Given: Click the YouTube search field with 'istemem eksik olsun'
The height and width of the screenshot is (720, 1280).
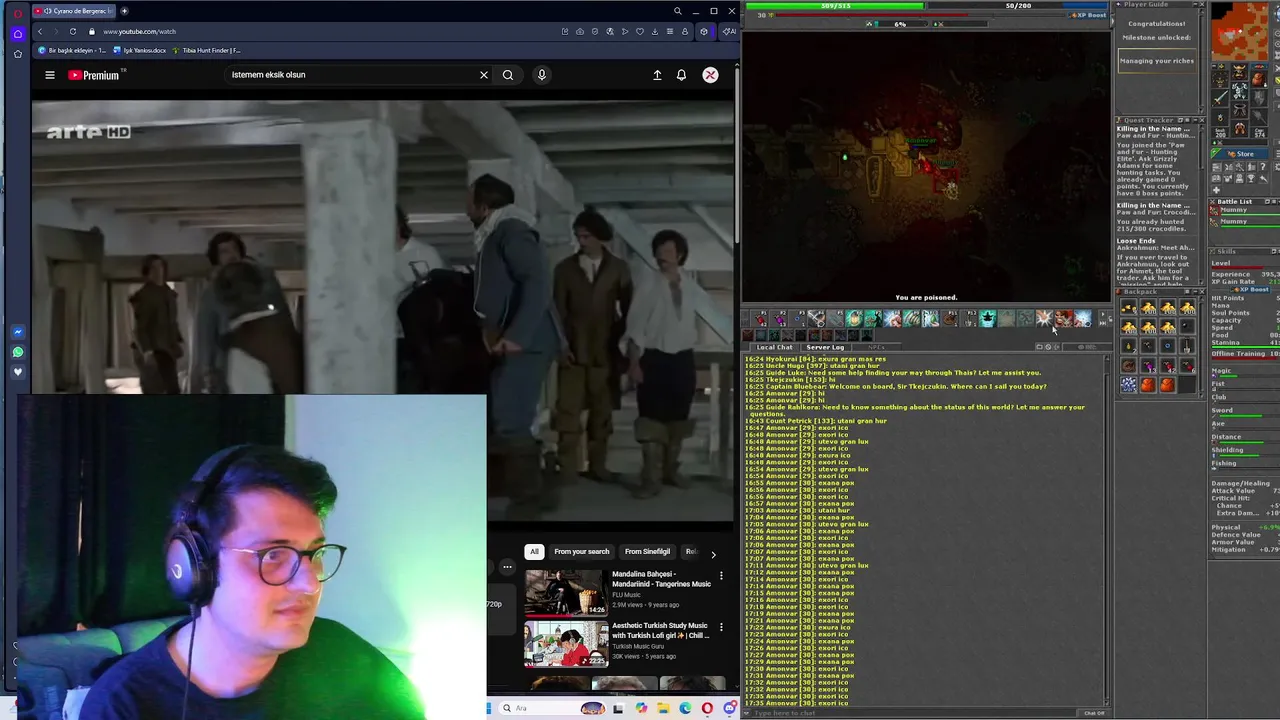Looking at the screenshot, I should click(x=350, y=75).
